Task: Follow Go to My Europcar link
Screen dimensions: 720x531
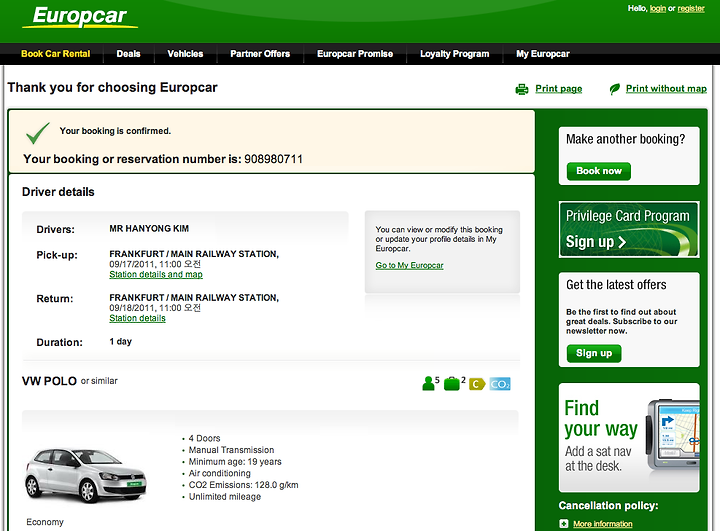Action: click(409, 265)
